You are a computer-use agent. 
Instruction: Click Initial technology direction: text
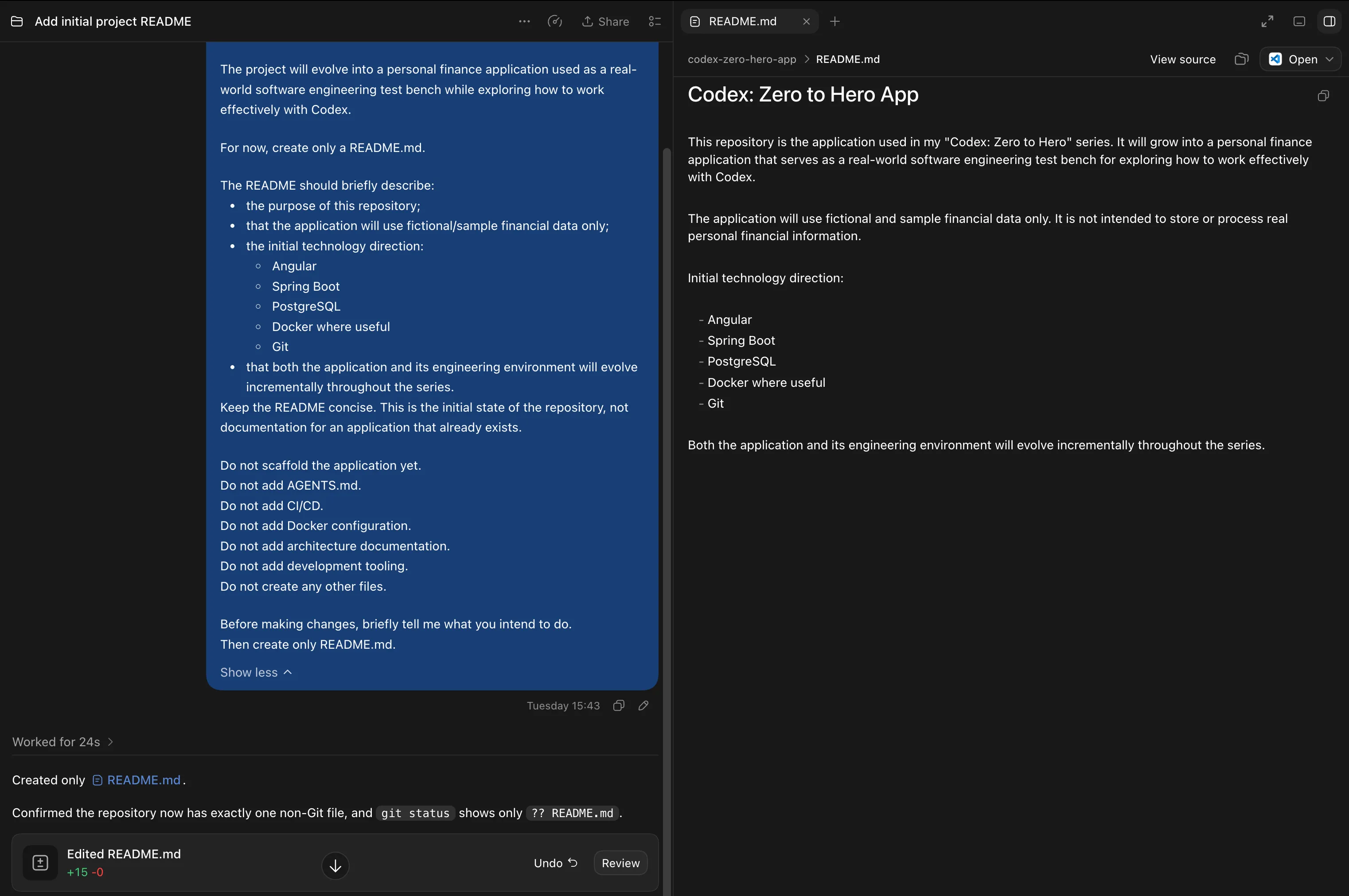(x=766, y=278)
